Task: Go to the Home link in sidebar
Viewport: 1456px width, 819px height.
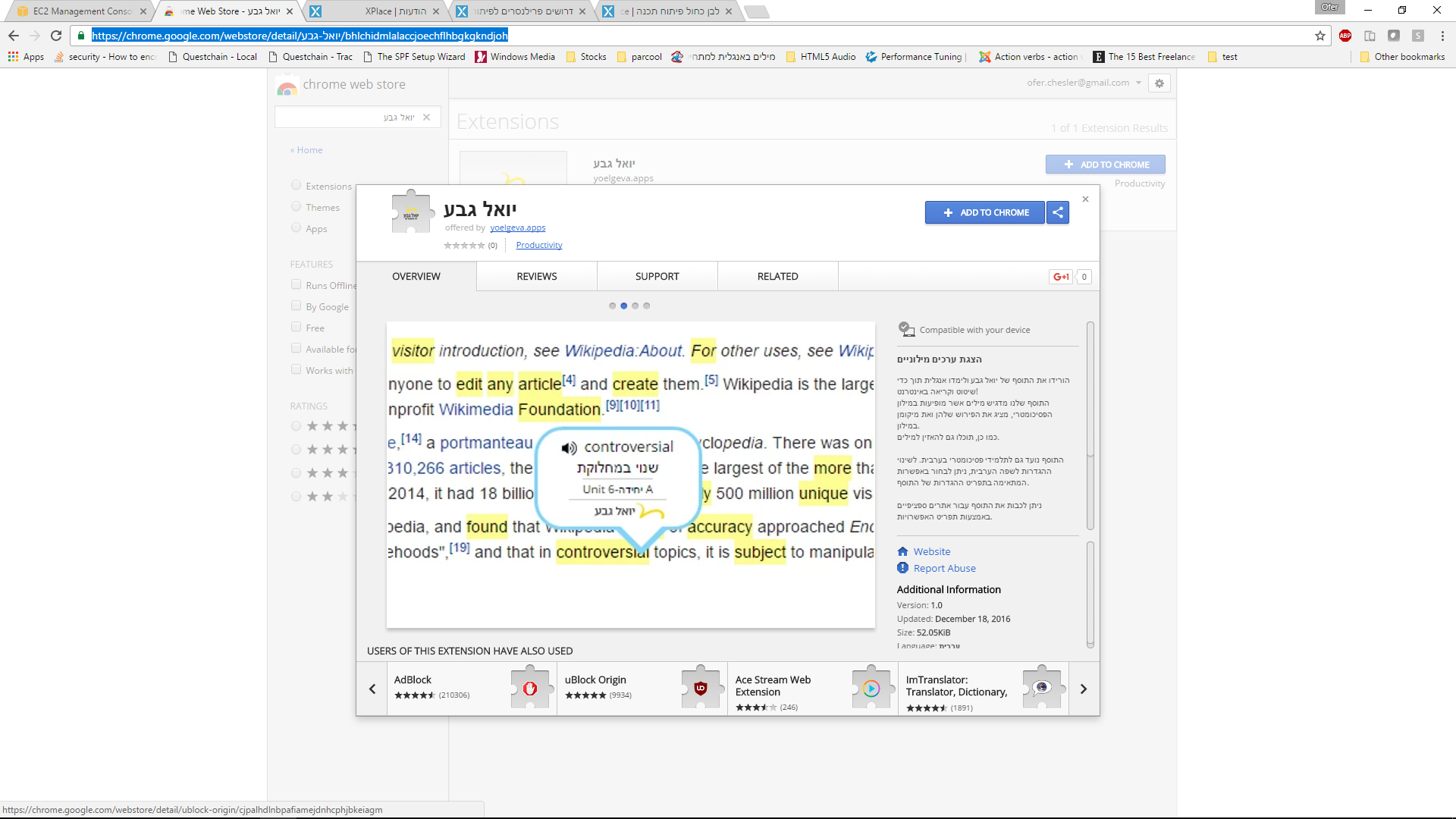Action: pos(306,150)
